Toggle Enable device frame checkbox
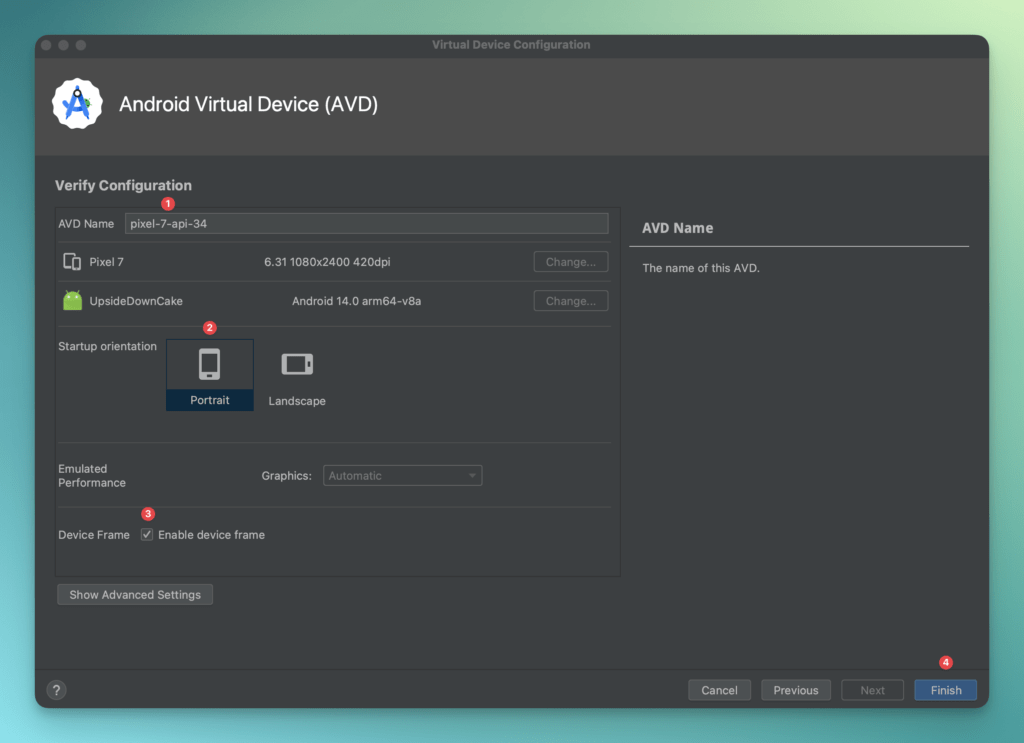The height and width of the screenshot is (743, 1024). point(147,535)
